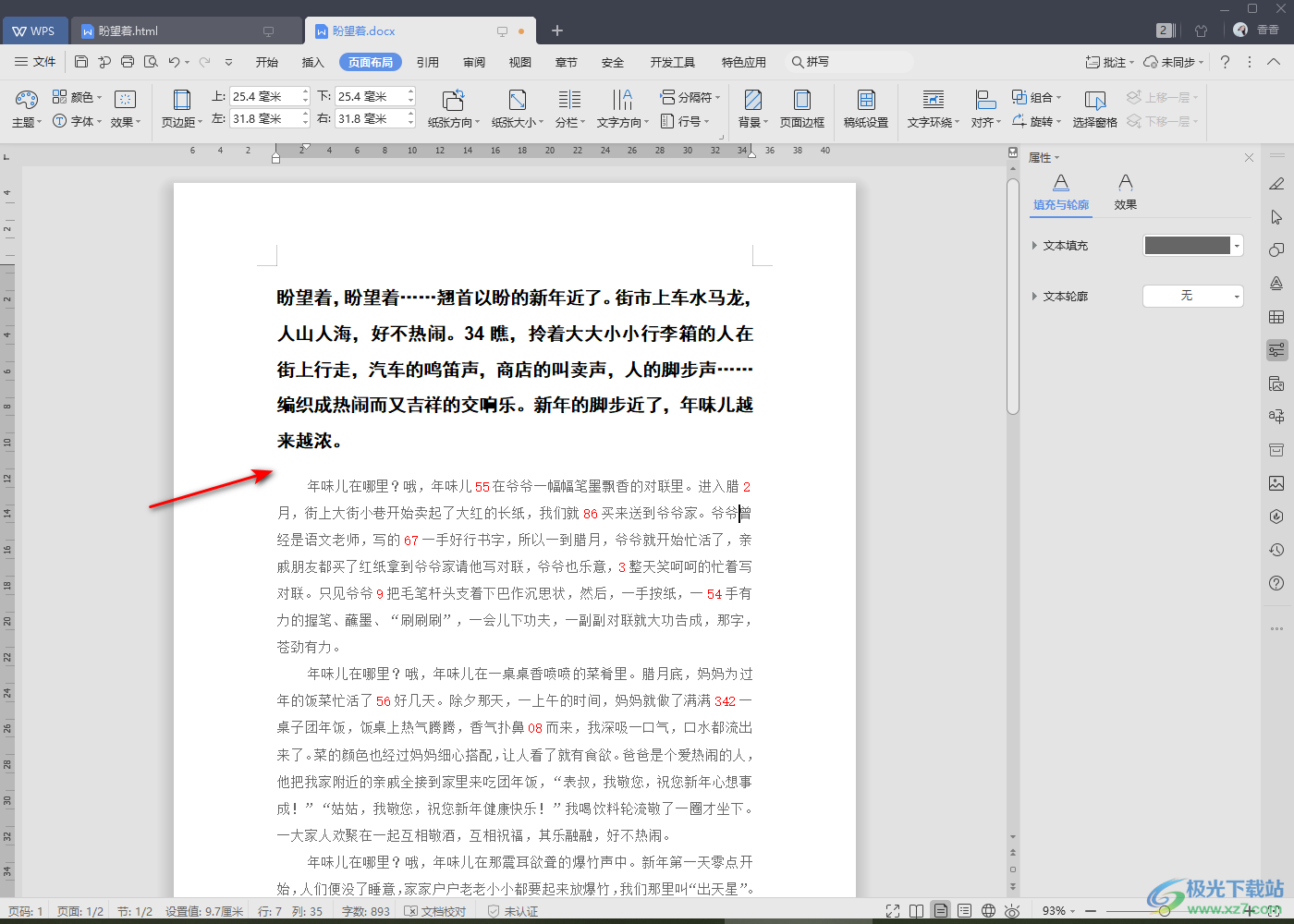Click the help question icon in right sidebar
The width and height of the screenshot is (1294, 924).
pyautogui.click(x=1276, y=583)
